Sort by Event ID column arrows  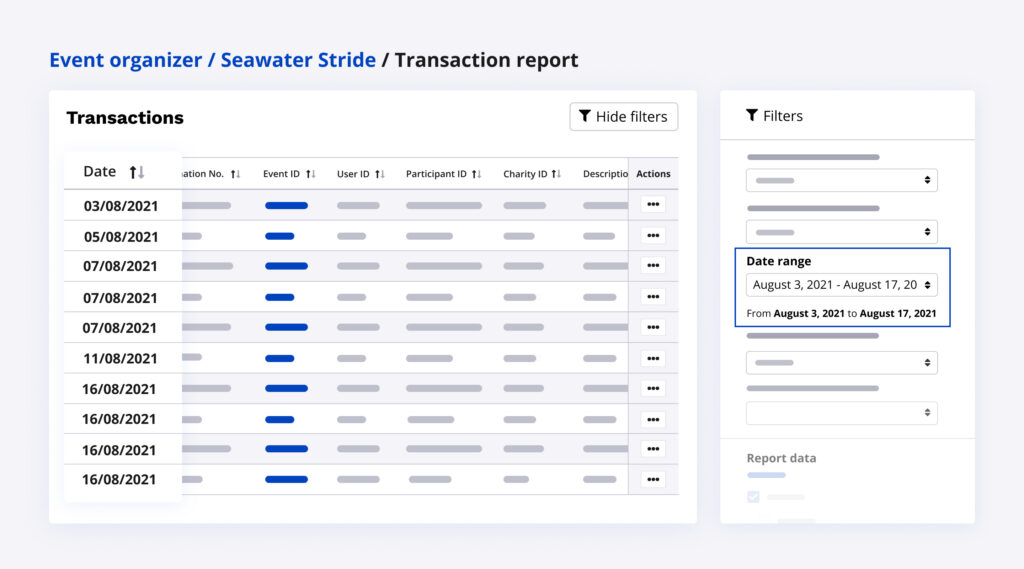(310, 174)
